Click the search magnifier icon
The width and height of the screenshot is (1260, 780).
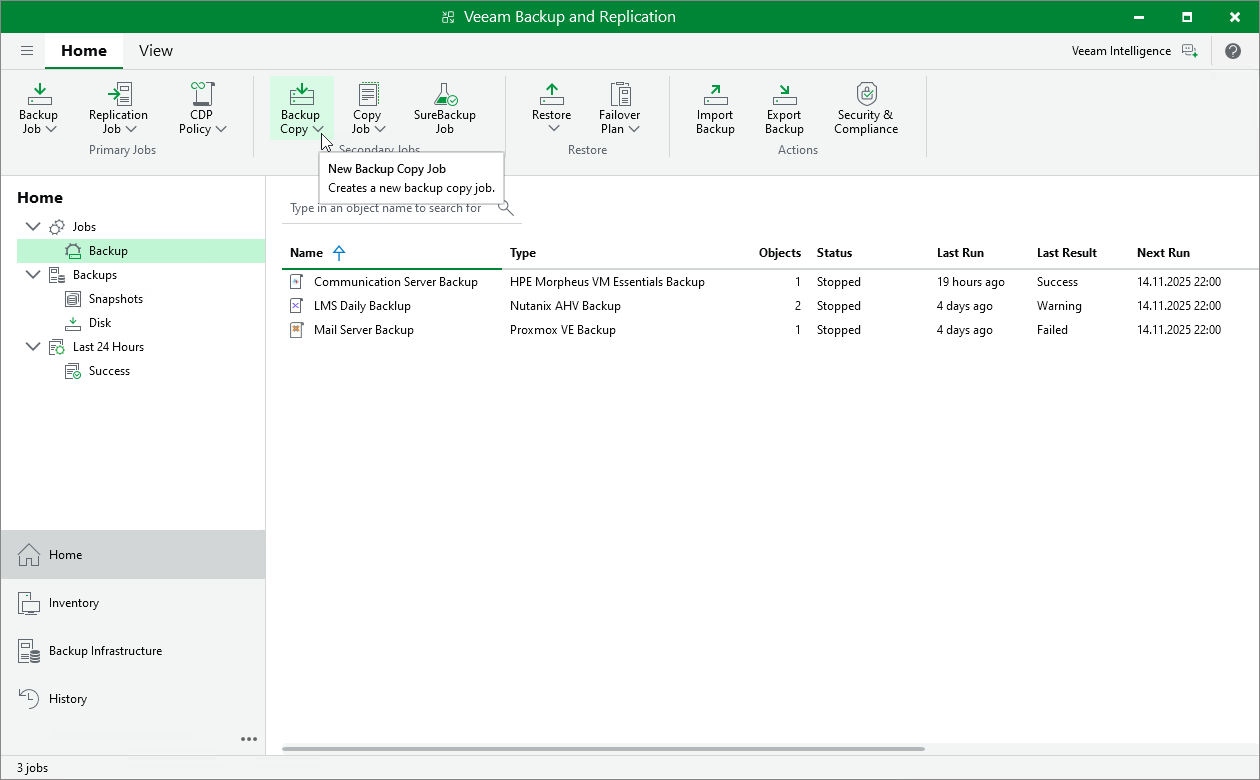click(506, 208)
